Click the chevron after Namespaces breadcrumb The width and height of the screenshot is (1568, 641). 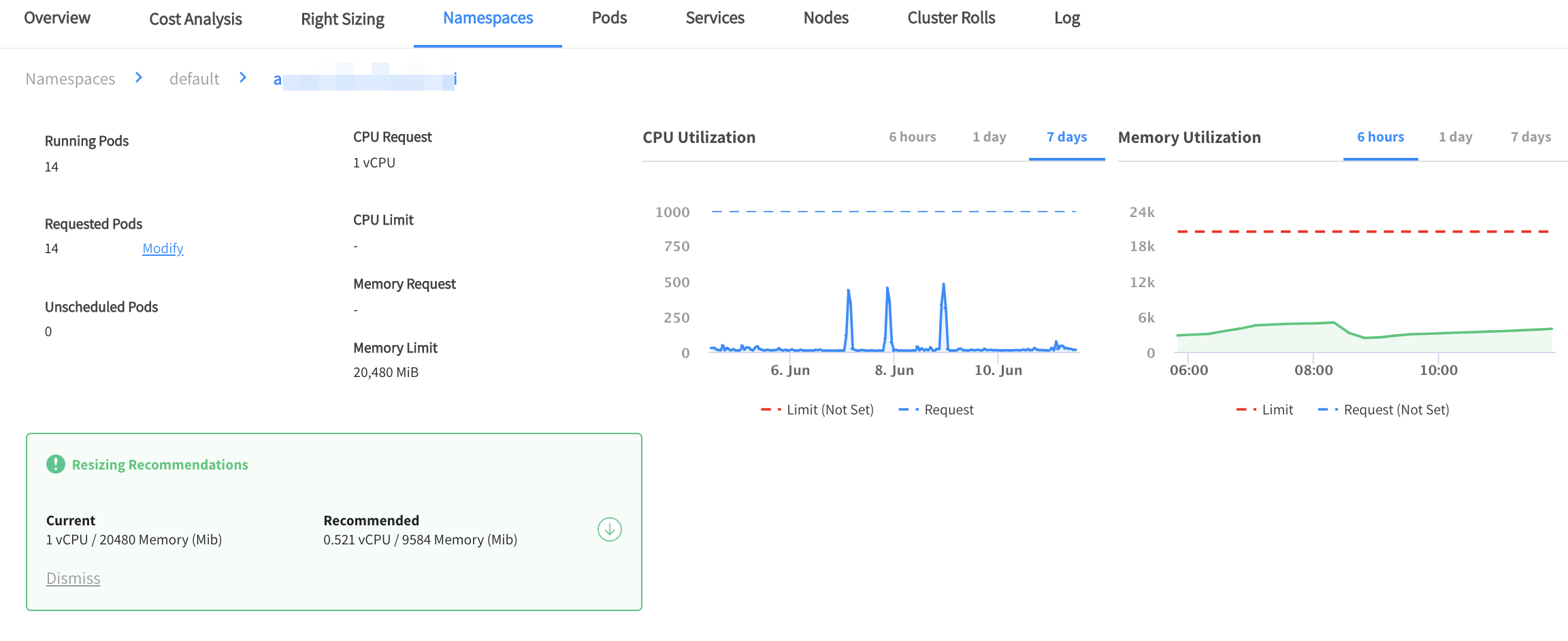point(138,78)
